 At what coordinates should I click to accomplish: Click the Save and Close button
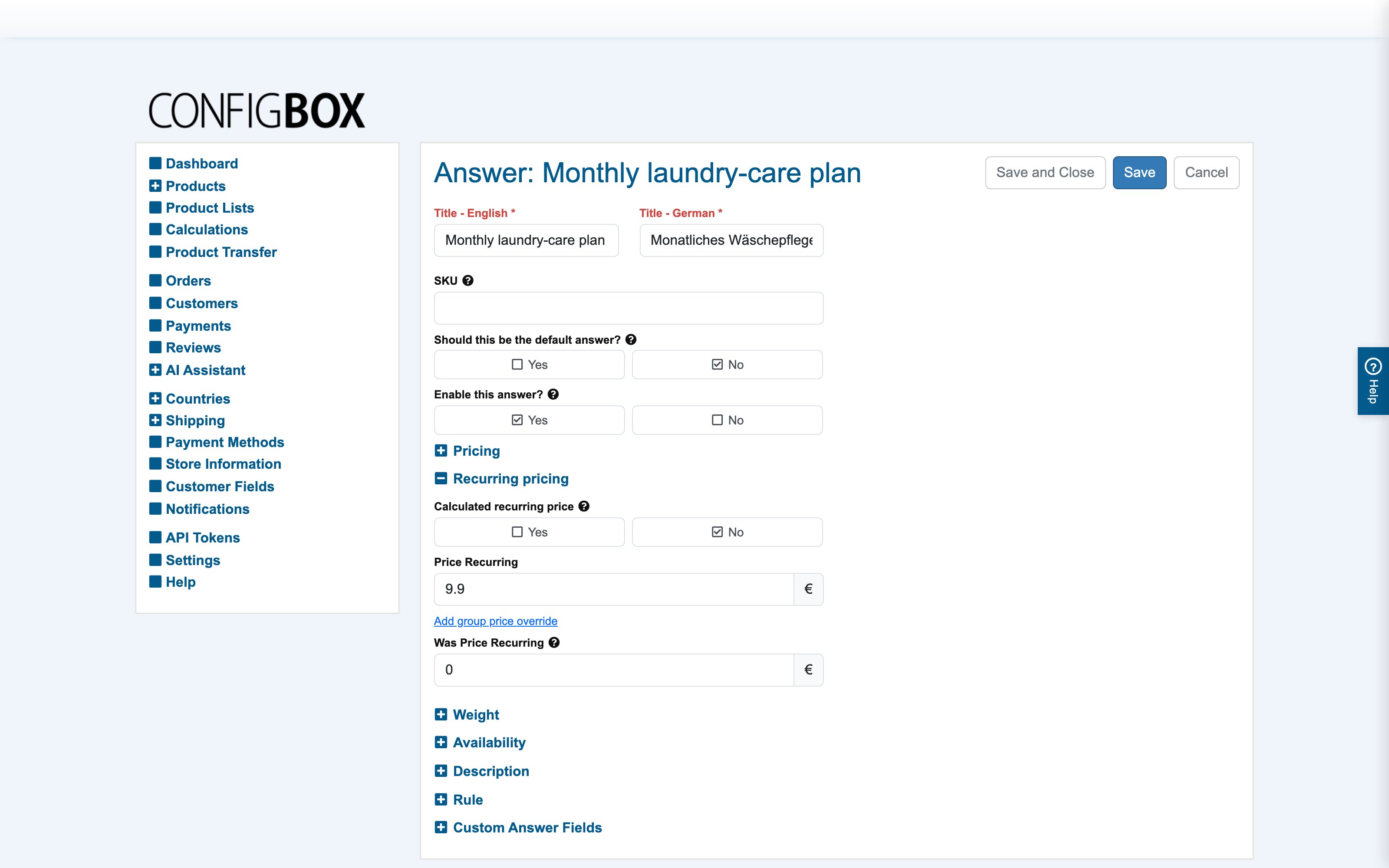point(1045,172)
